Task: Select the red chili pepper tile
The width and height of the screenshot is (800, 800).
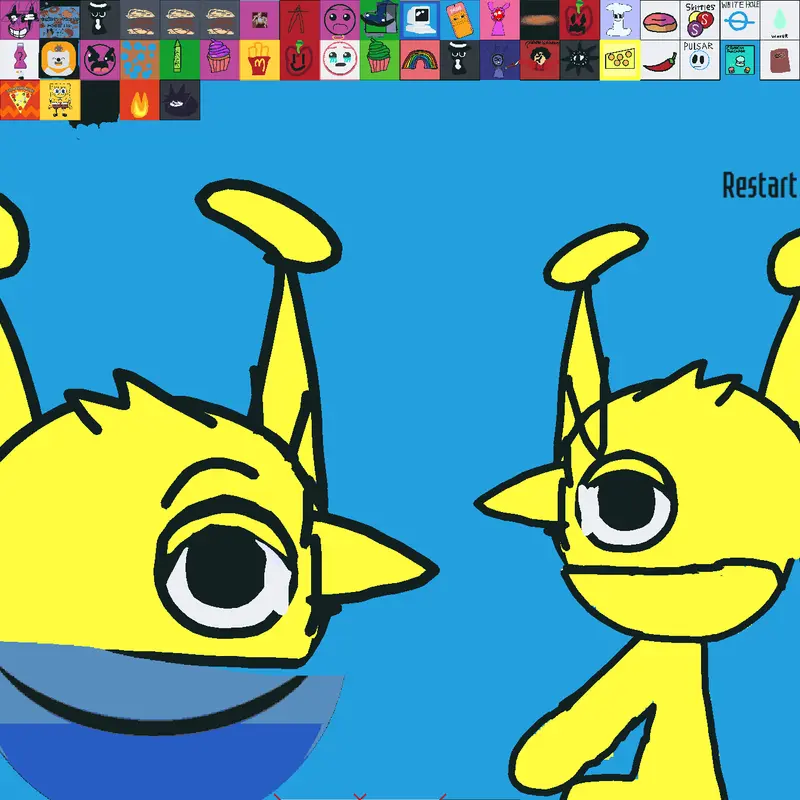Action: (660, 60)
